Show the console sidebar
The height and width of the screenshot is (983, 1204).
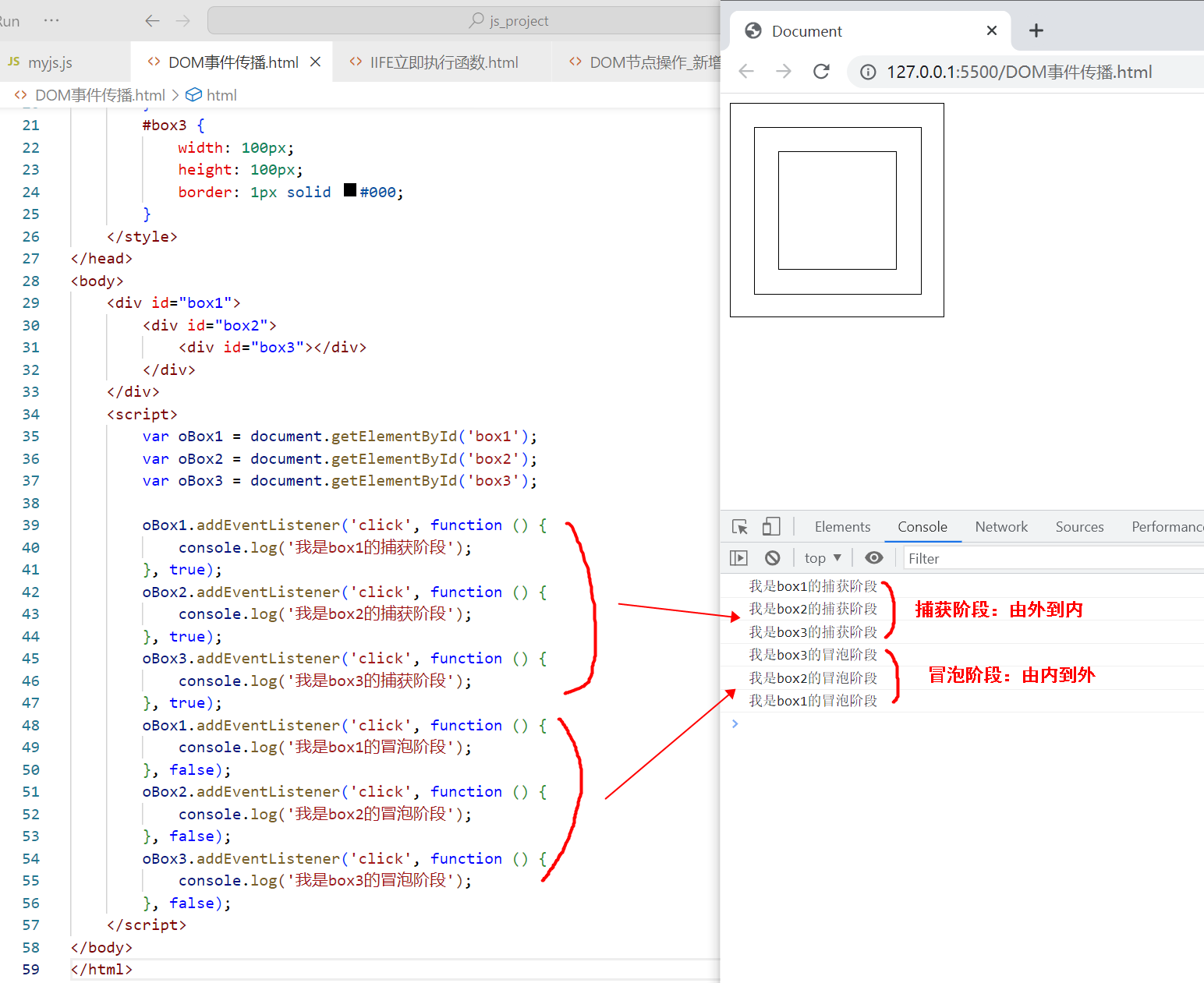coord(738,558)
